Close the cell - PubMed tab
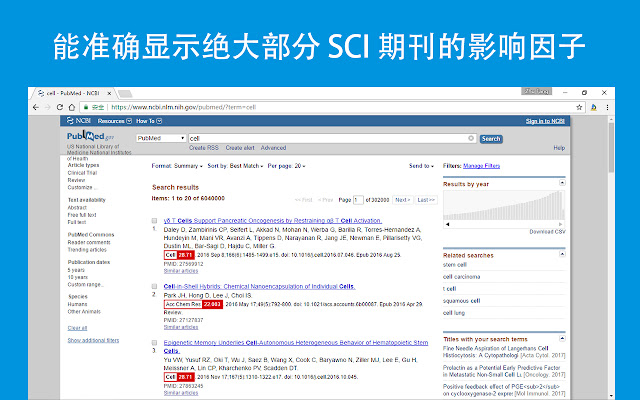 [x=109, y=93]
